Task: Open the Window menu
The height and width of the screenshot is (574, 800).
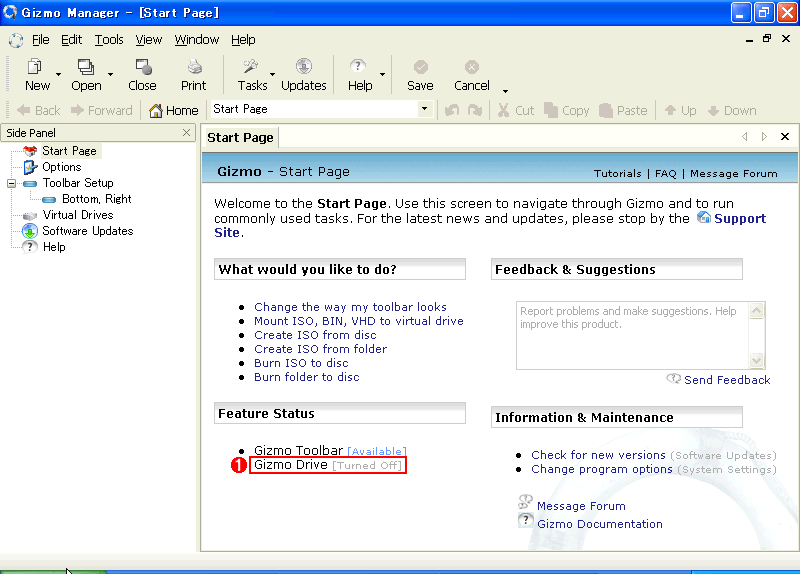Action: coord(196,40)
